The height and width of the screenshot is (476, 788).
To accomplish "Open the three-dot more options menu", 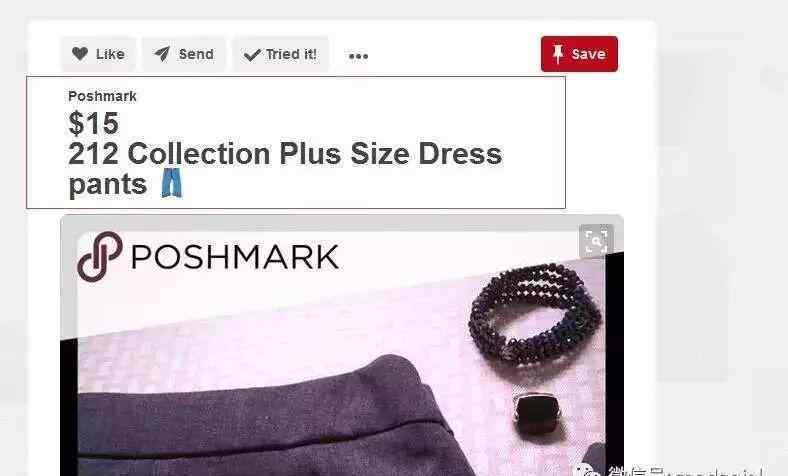I will tap(358, 56).
